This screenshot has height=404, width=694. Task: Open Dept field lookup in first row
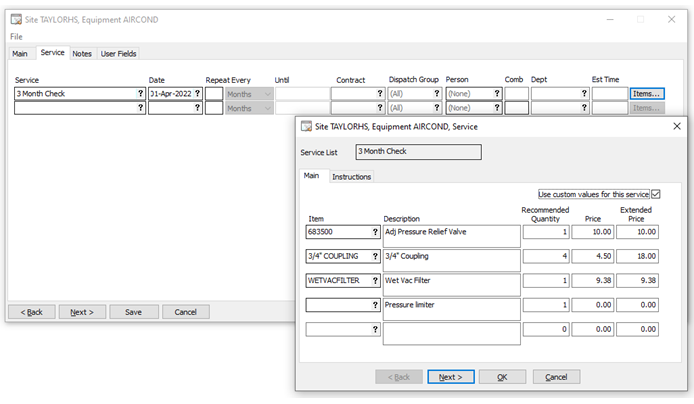pyautogui.click(x=582, y=93)
